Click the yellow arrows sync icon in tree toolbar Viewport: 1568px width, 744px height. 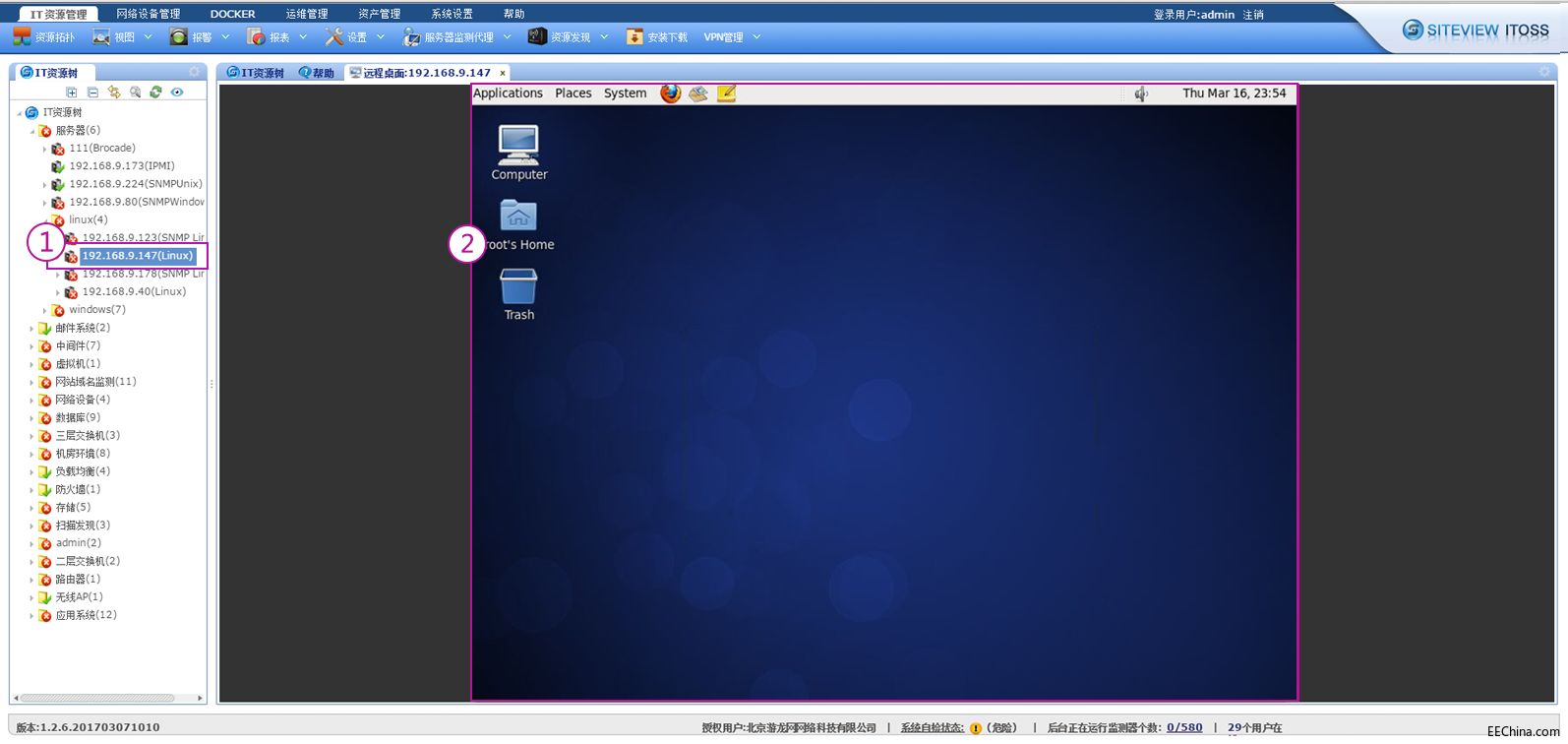[x=114, y=93]
